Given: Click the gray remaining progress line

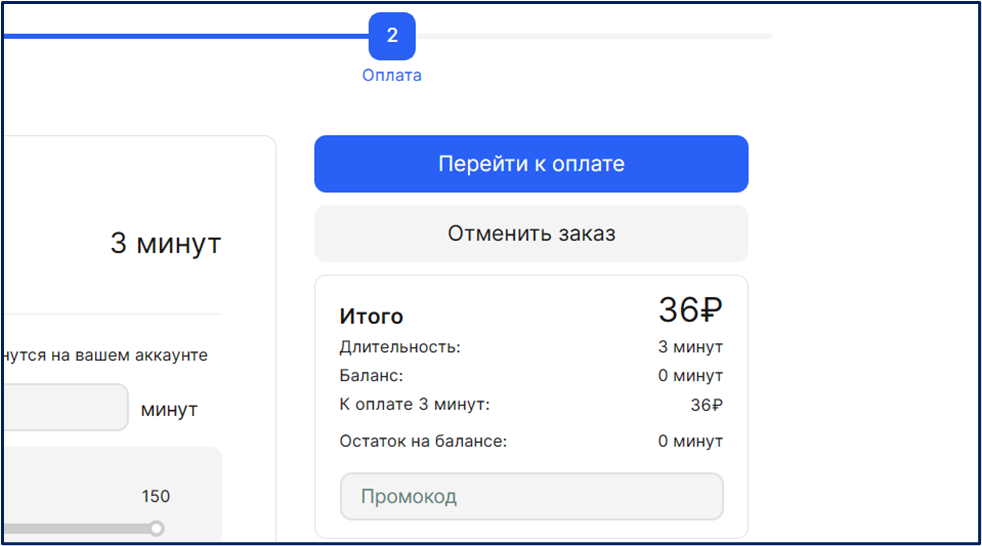Looking at the screenshot, I should tap(594, 36).
